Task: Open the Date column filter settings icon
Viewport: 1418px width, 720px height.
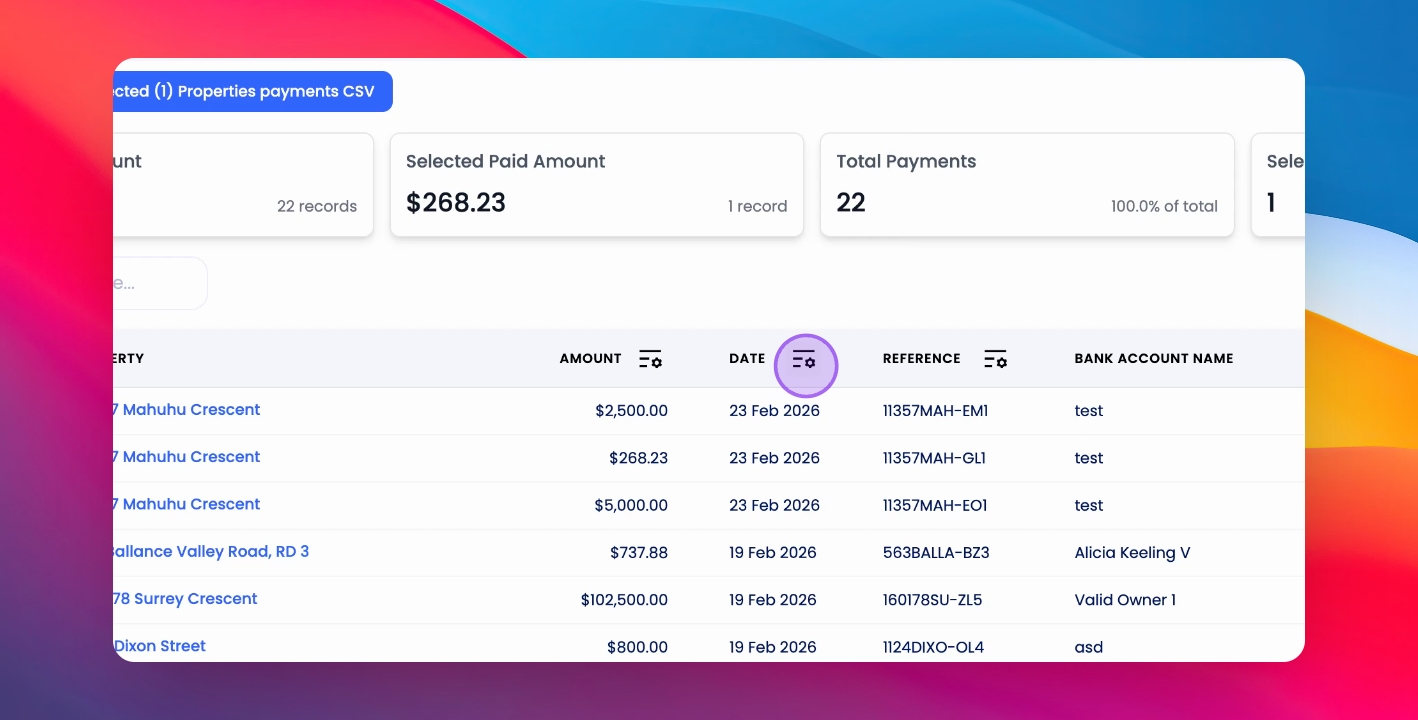Action: tap(804, 360)
